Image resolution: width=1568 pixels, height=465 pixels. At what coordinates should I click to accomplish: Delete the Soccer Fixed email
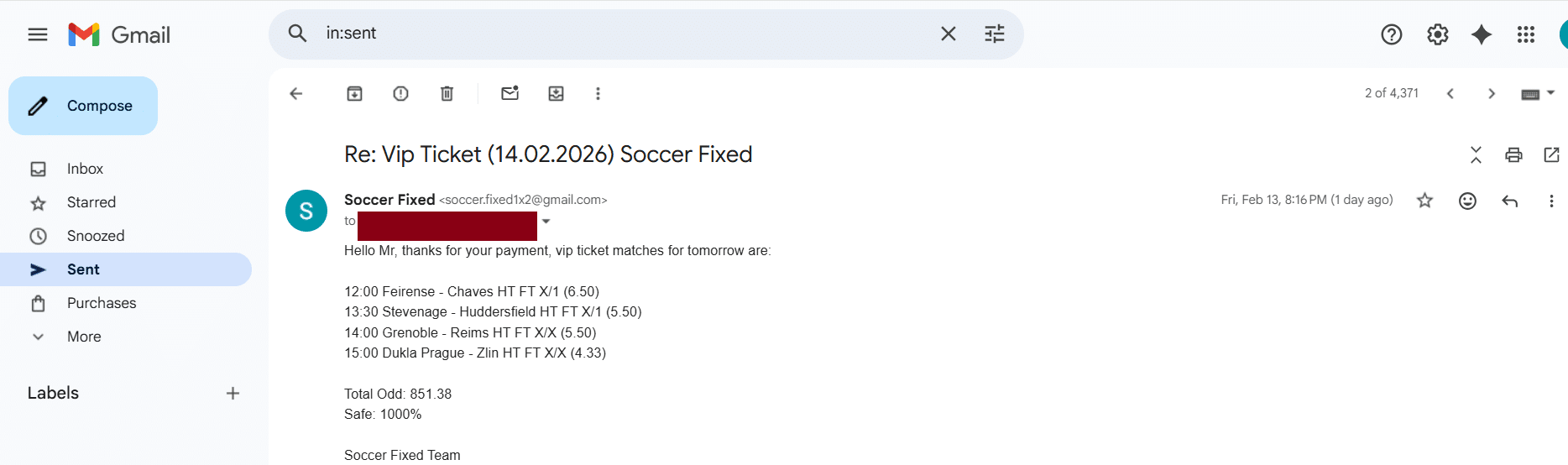click(447, 94)
